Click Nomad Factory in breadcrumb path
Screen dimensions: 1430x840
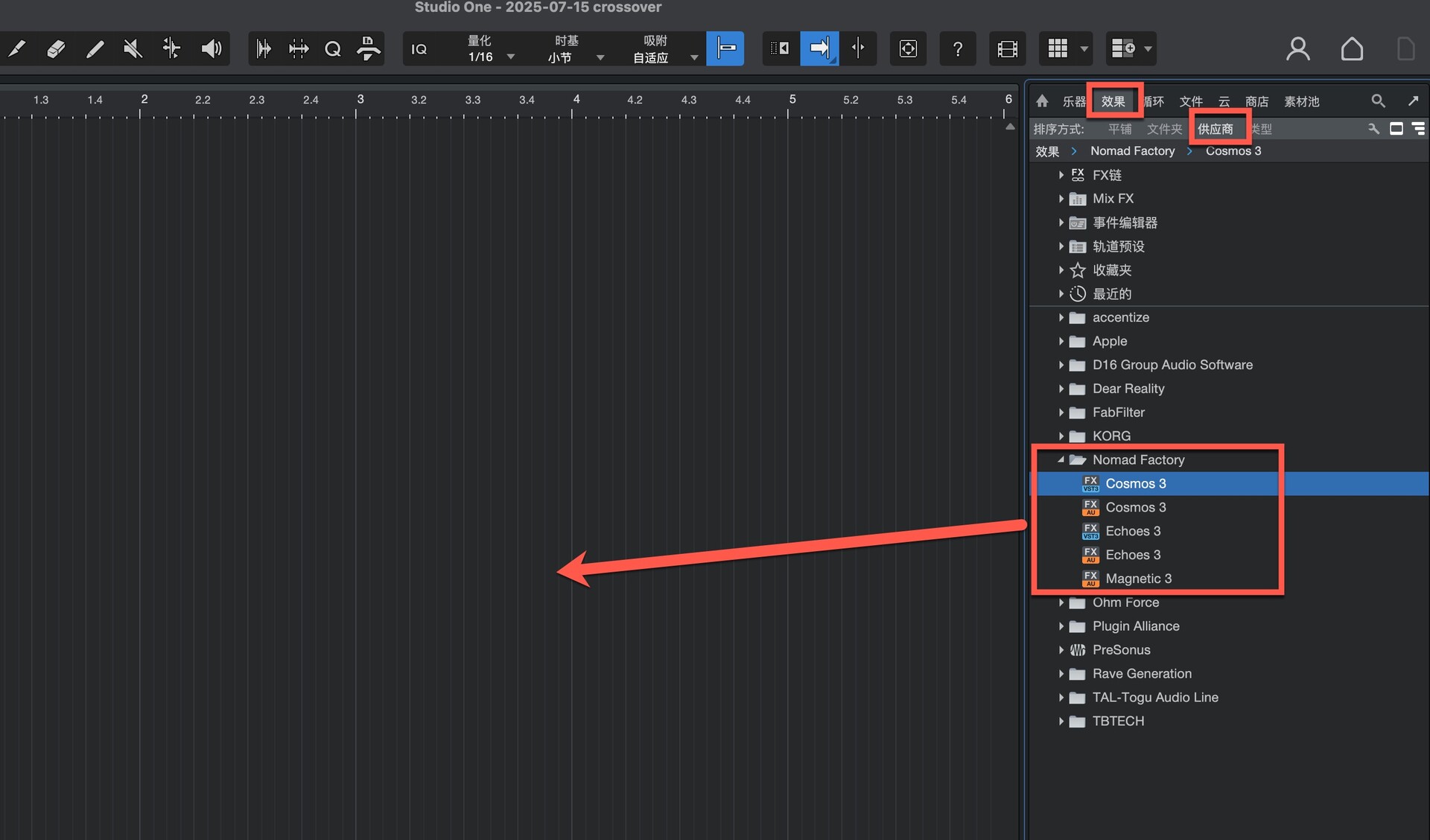[1132, 151]
